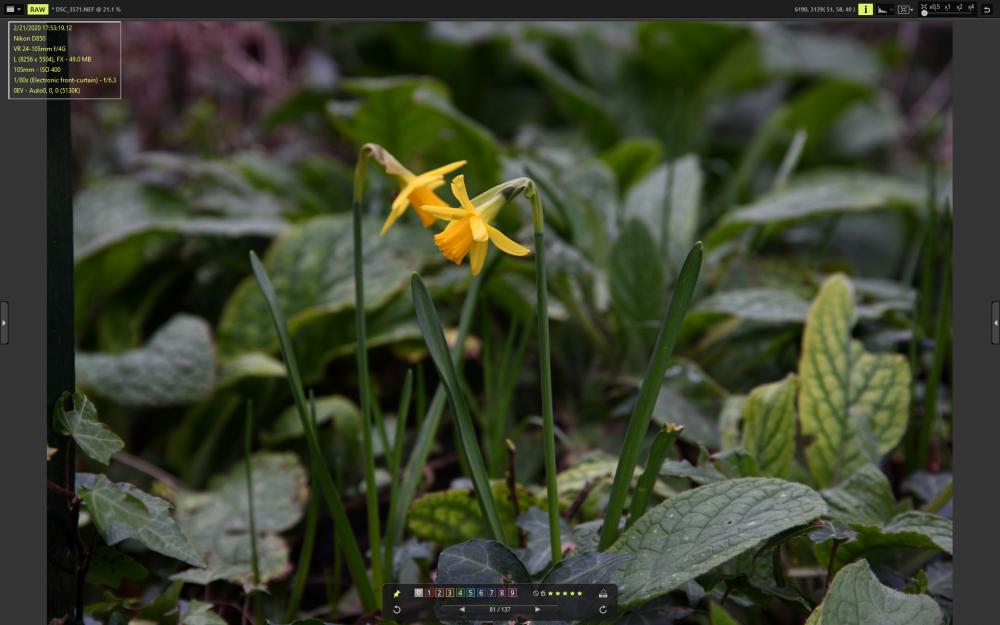This screenshot has width=1000, height=625.
Task: Rotate image clockwise
Action: click(x=603, y=610)
